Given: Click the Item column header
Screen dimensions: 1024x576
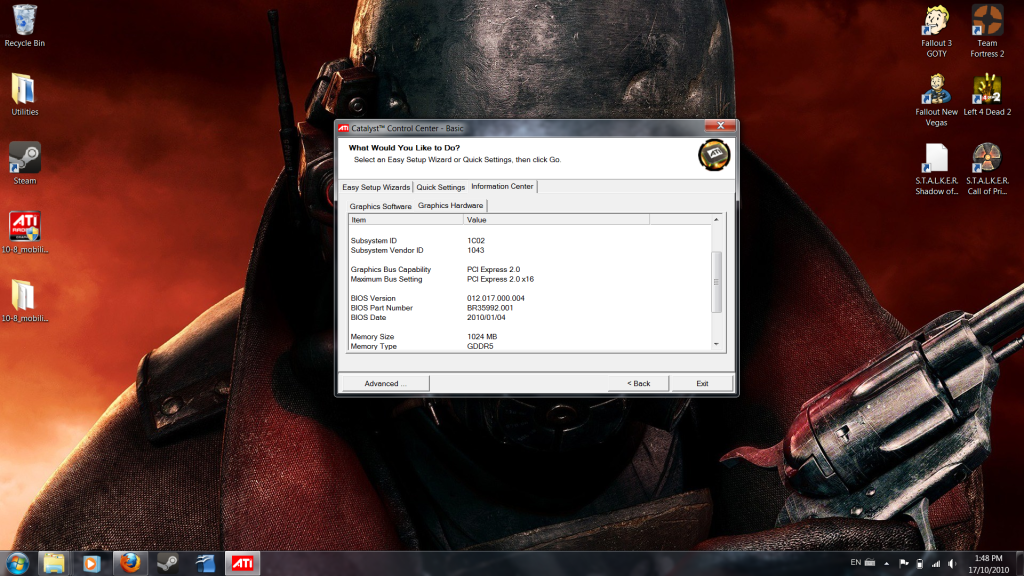Looking at the screenshot, I should [406, 219].
